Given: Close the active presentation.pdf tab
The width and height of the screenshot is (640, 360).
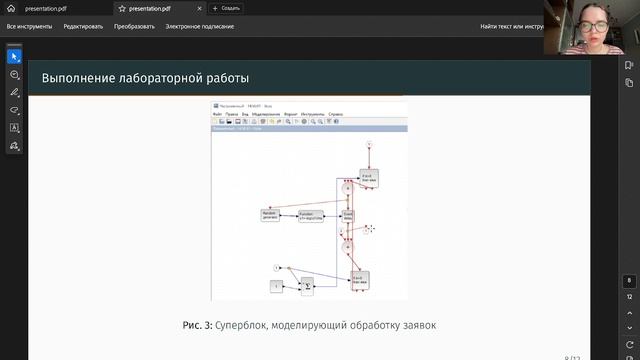Looking at the screenshot, I should 199,8.
